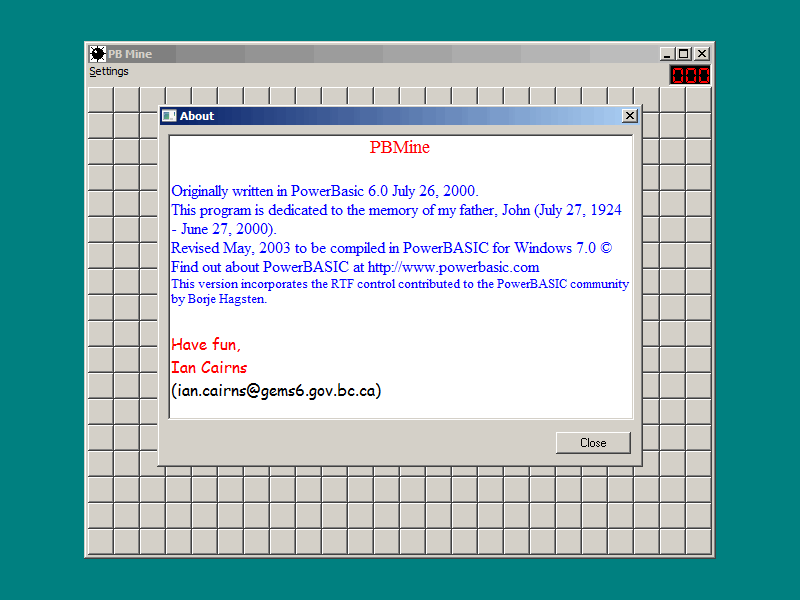Click the About dialog title bar icon

click(169, 116)
